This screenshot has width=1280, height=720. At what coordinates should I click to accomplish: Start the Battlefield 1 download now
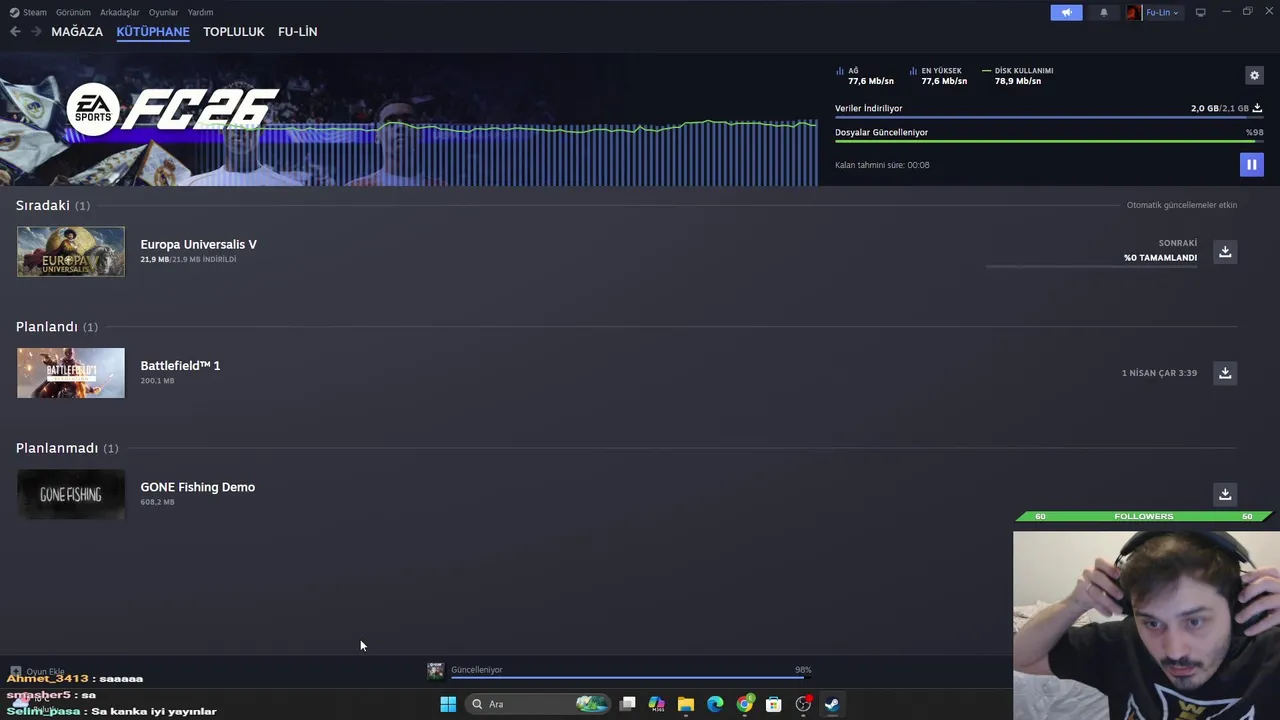pyautogui.click(x=1225, y=373)
